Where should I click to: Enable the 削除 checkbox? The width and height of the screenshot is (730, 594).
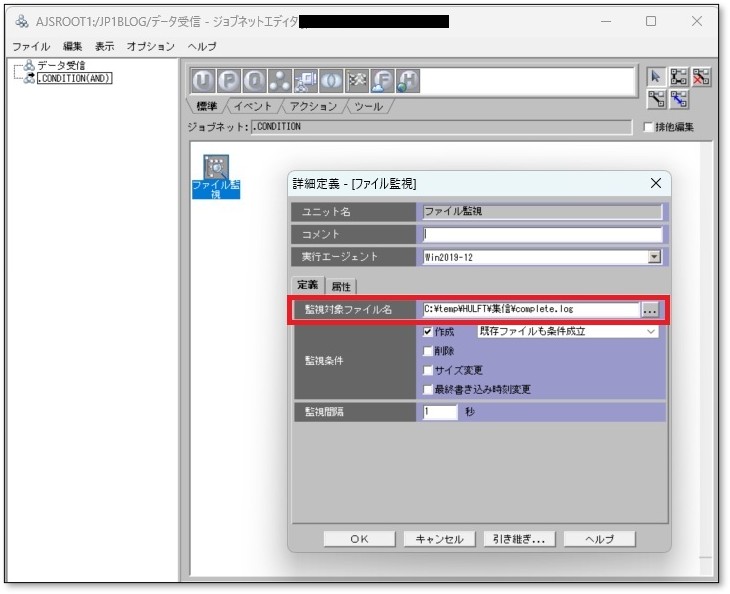click(x=429, y=351)
